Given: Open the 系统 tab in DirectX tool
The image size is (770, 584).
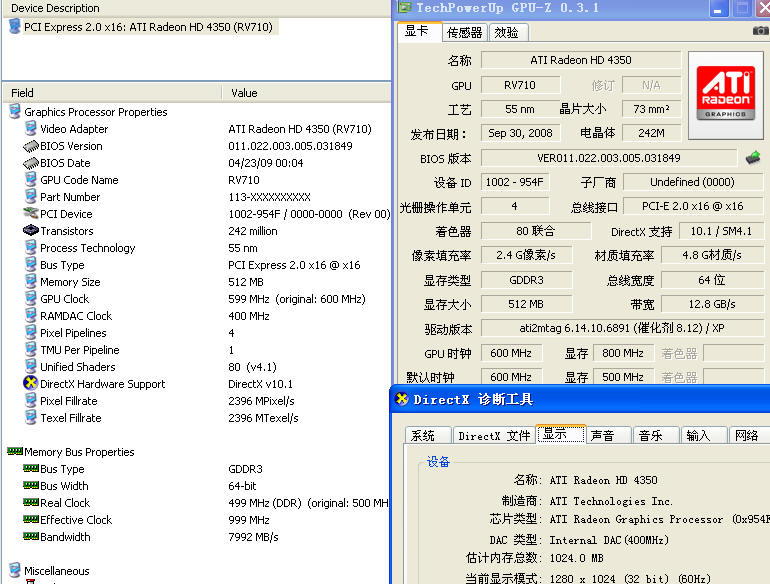Looking at the screenshot, I should pos(427,435).
